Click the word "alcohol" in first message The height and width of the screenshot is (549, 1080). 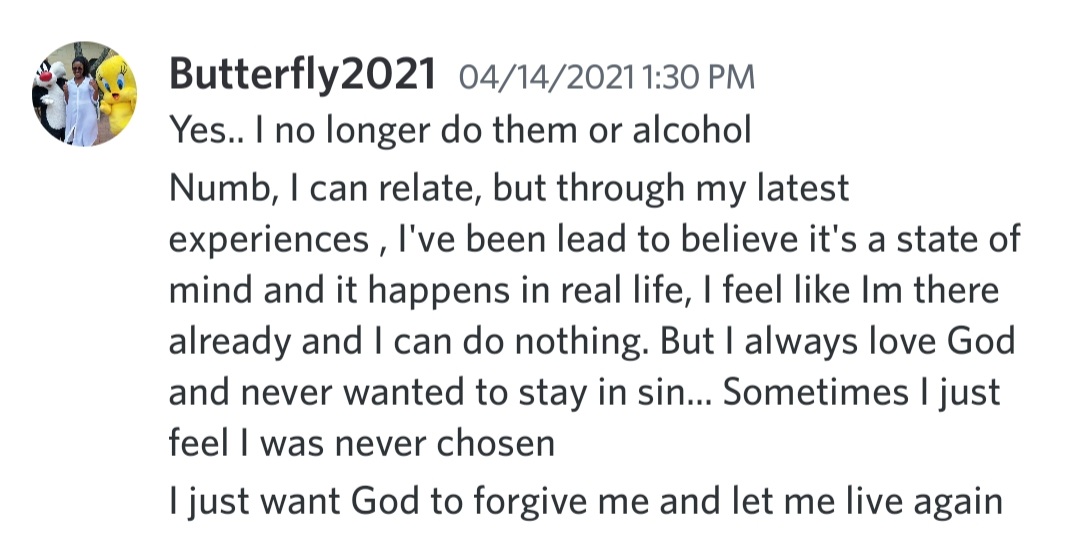click(690, 131)
